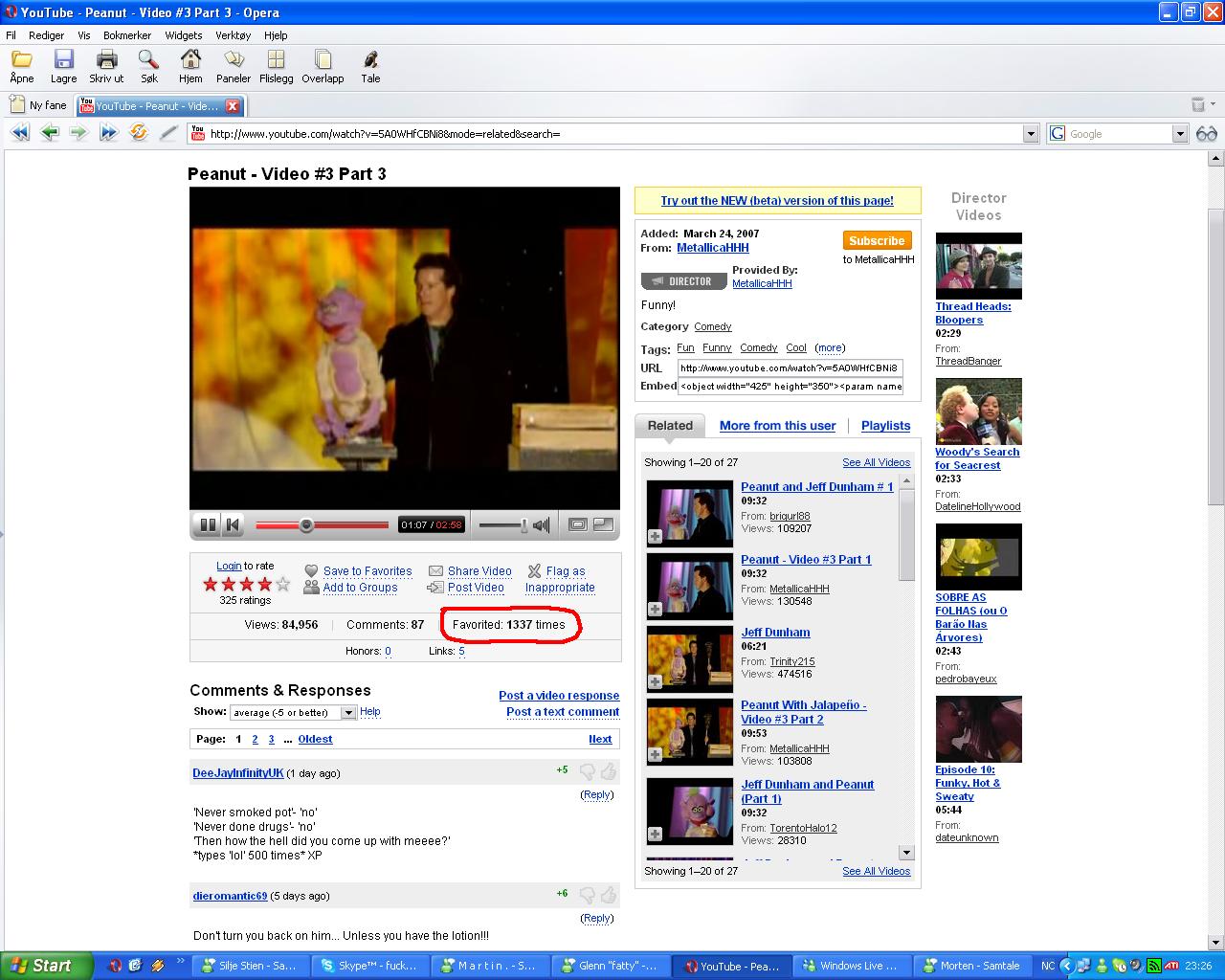Viewport: 1225px width, 980px height.
Task: Adjust the video volume slider
Action: (503, 524)
